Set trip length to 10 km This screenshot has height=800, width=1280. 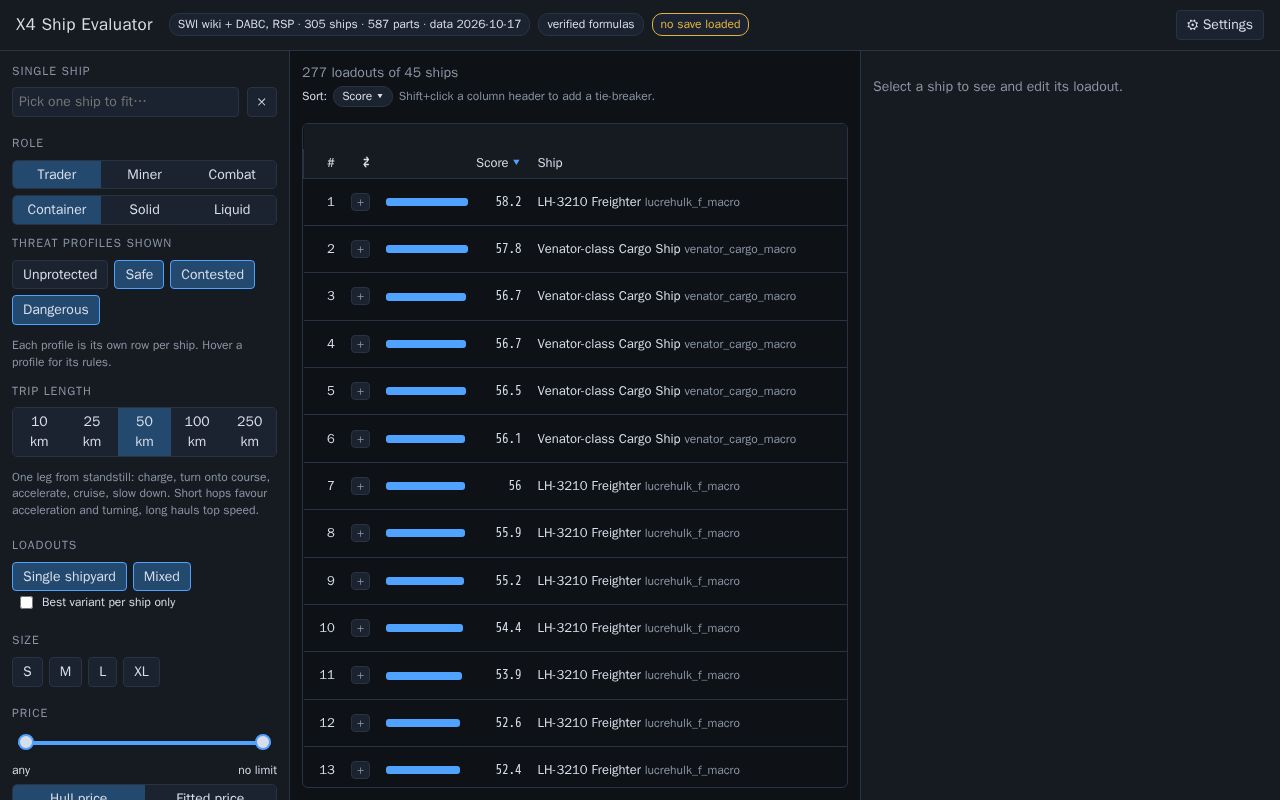39,432
